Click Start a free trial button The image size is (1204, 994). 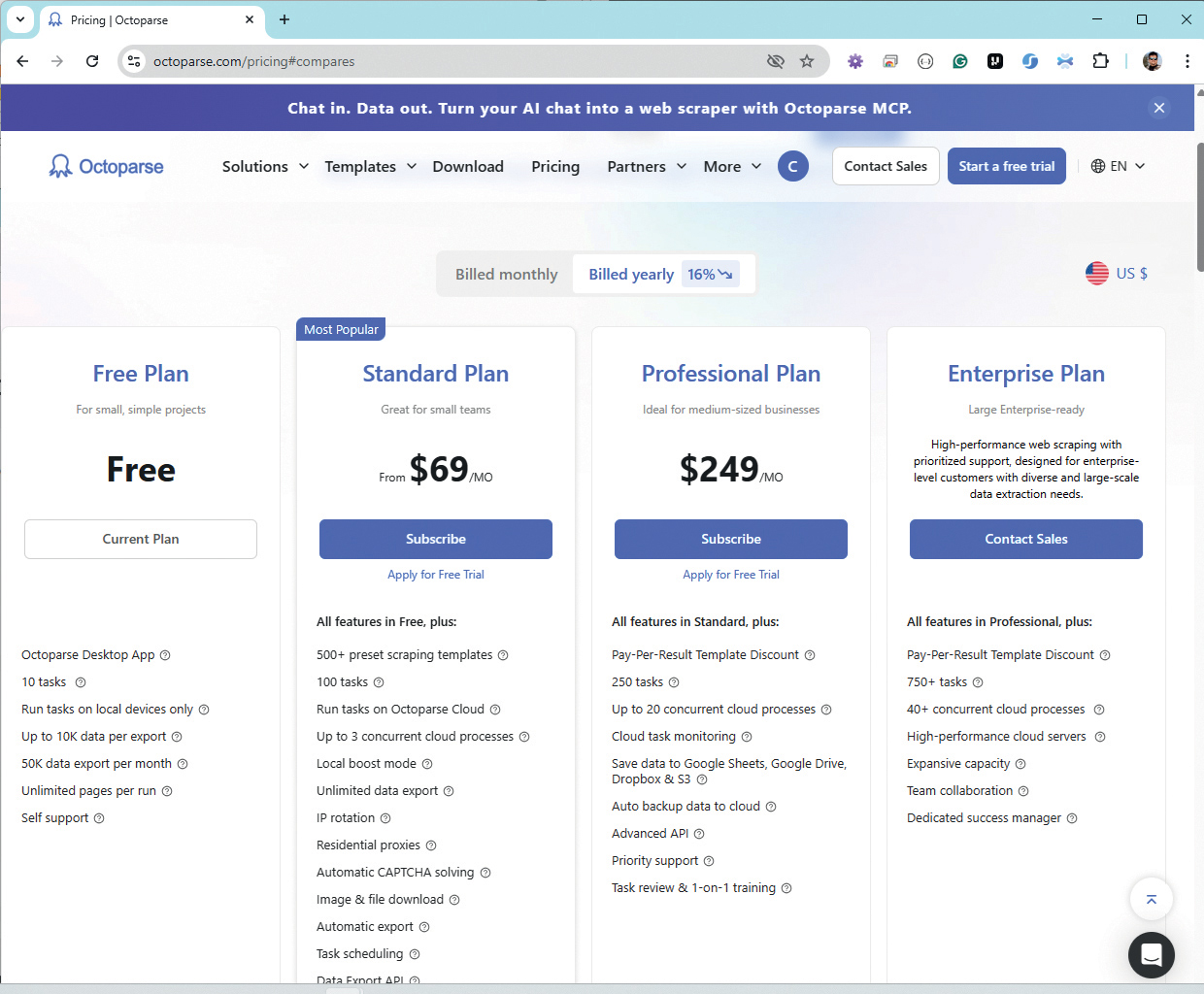point(1007,166)
